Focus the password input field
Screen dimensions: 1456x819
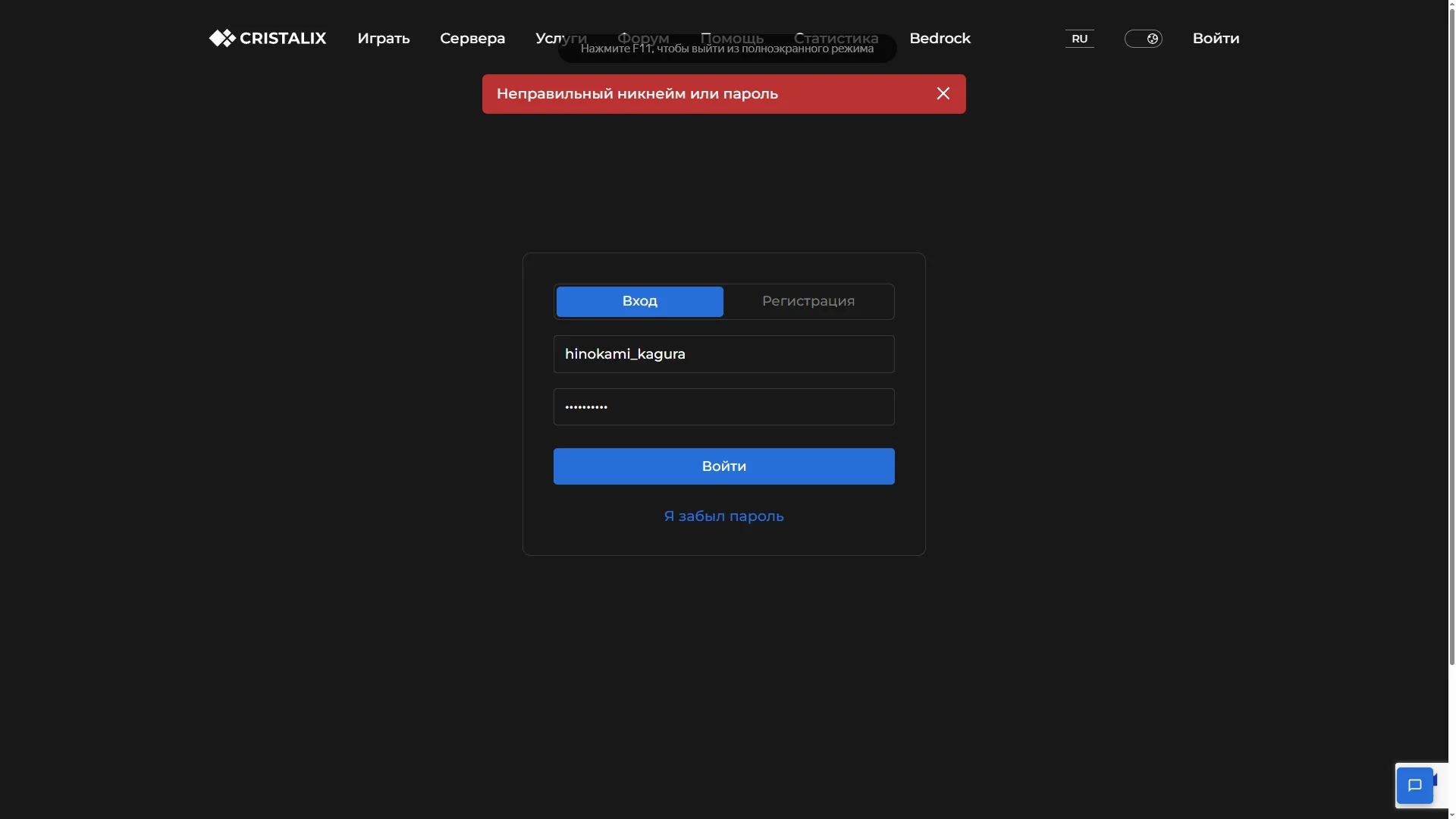[x=724, y=407]
